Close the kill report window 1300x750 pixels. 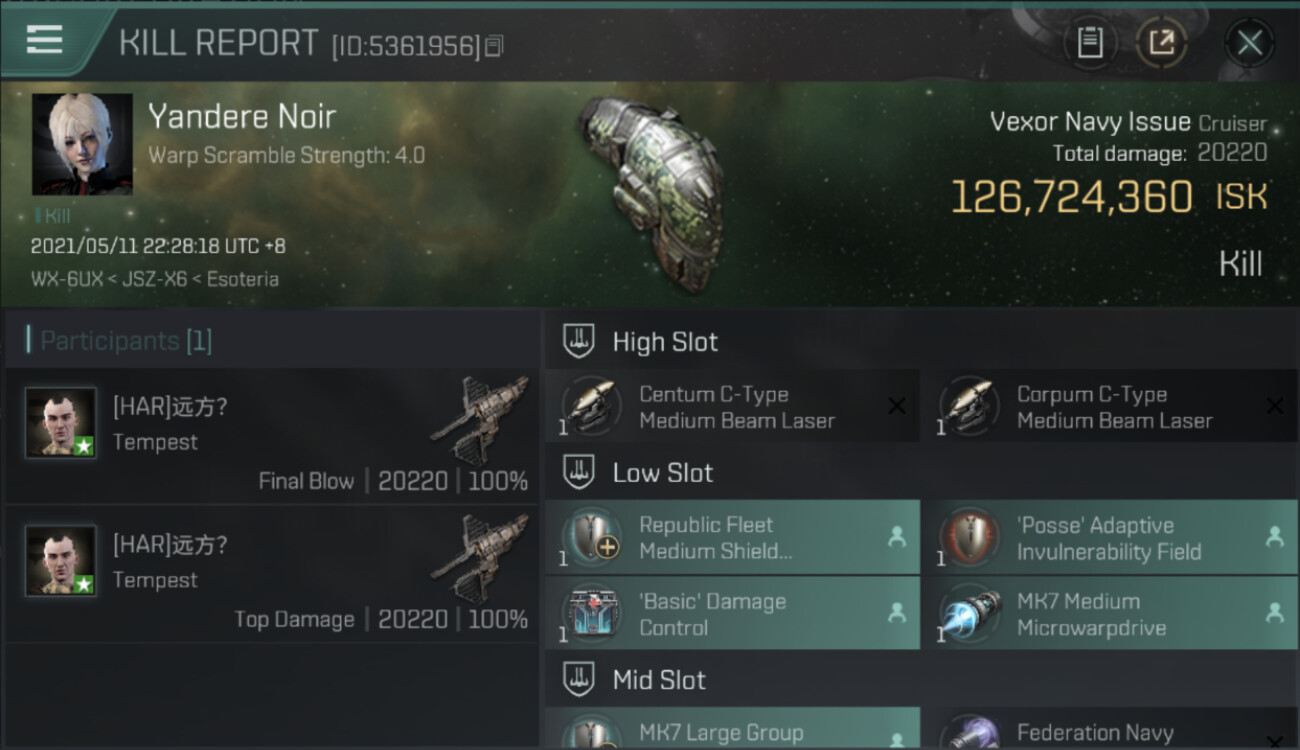(x=1249, y=42)
